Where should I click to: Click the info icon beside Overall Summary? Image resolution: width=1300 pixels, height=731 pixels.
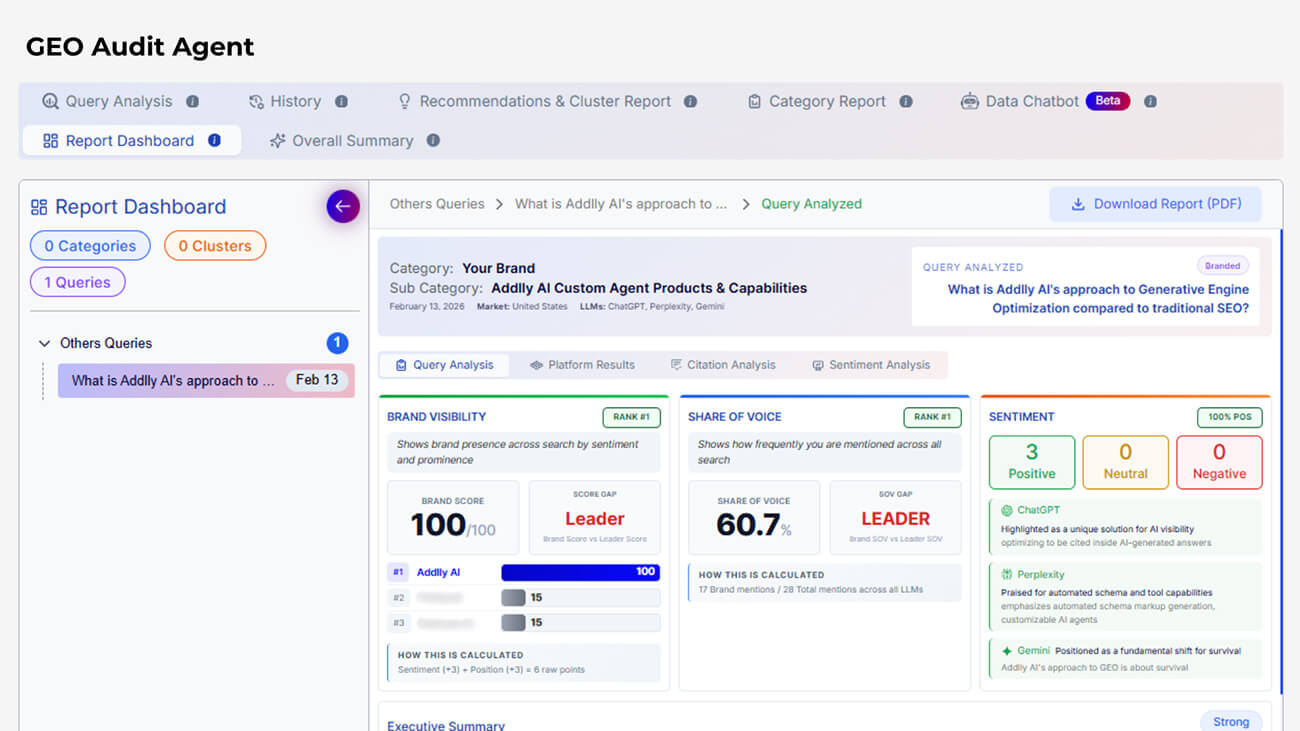click(x=433, y=140)
